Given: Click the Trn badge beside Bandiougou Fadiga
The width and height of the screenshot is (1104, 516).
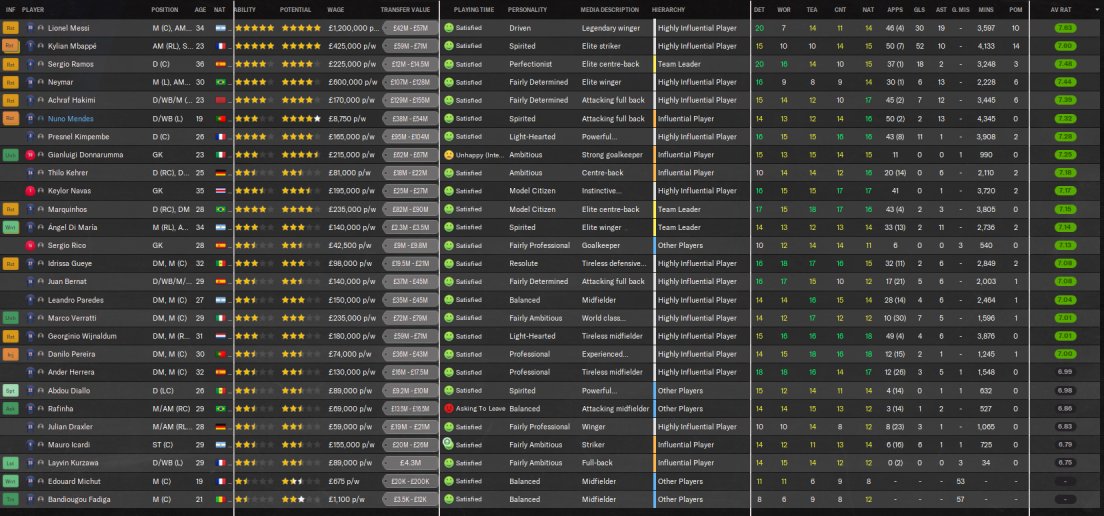Looking at the screenshot, I should [x=11, y=499].
